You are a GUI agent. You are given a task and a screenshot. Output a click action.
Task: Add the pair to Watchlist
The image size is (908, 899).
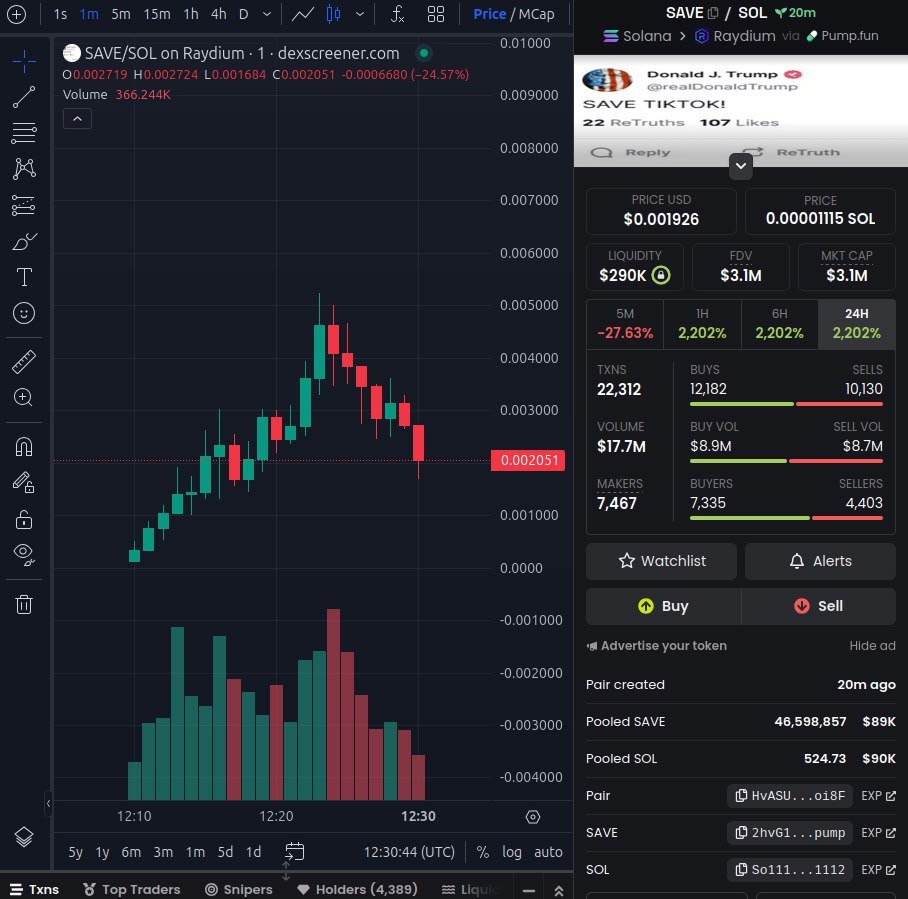661,561
